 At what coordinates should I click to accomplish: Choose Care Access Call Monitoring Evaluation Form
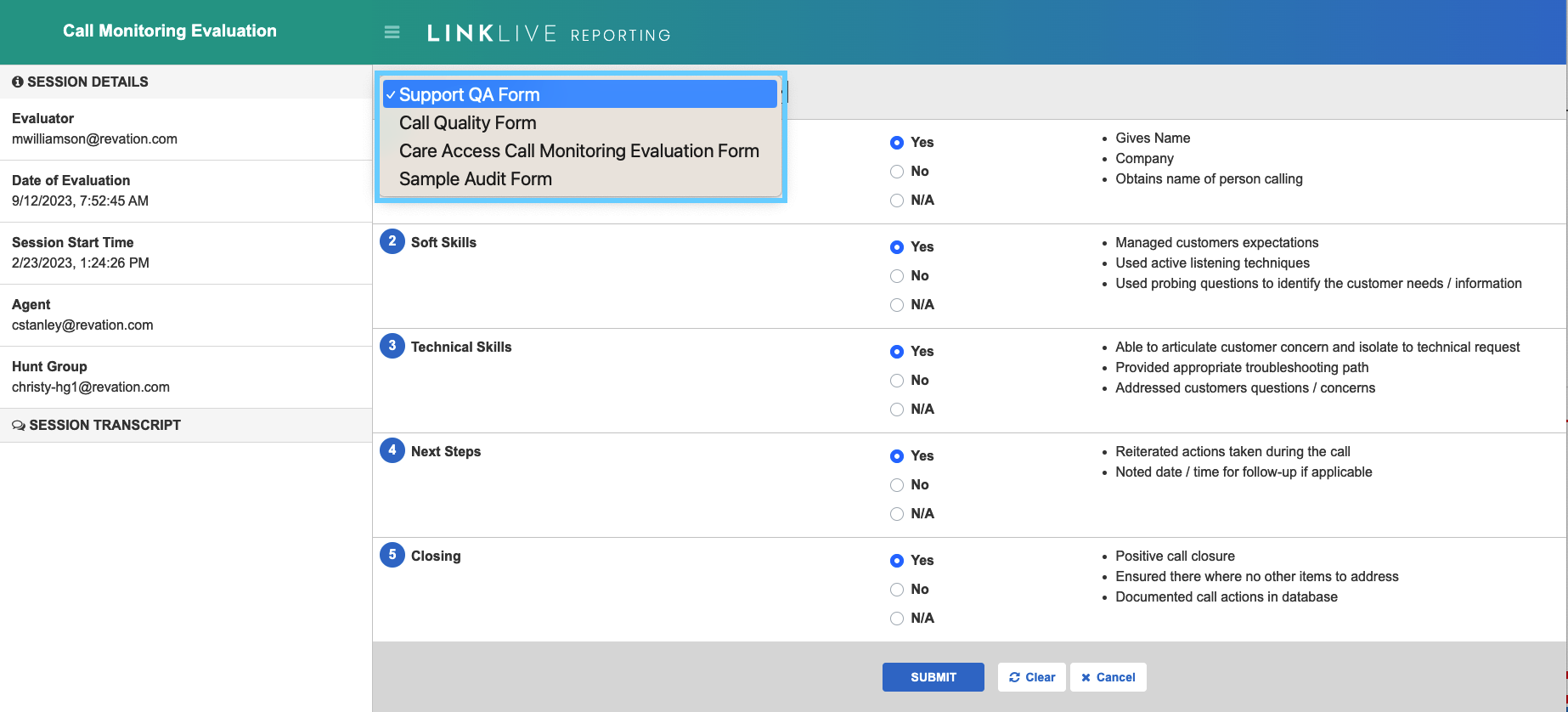click(579, 151)
